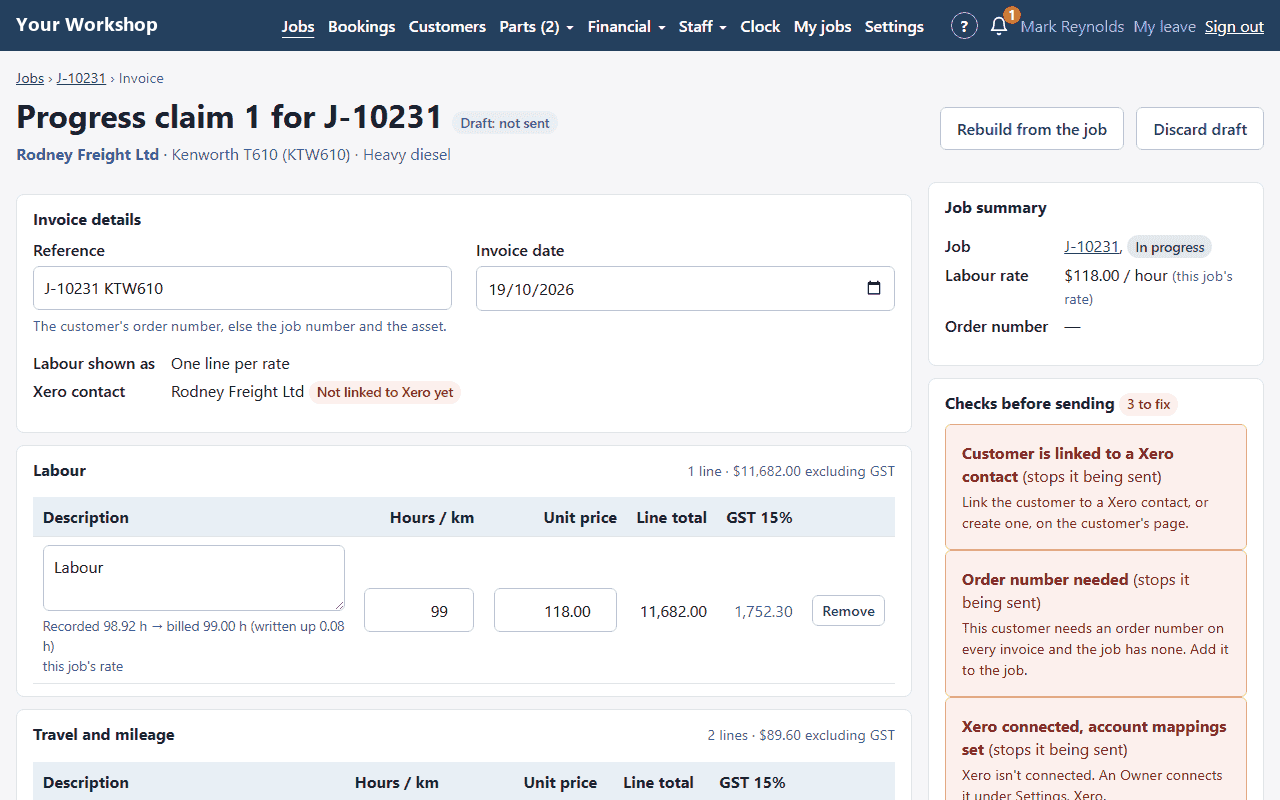Click the '3 to fix' badge

1148,404
